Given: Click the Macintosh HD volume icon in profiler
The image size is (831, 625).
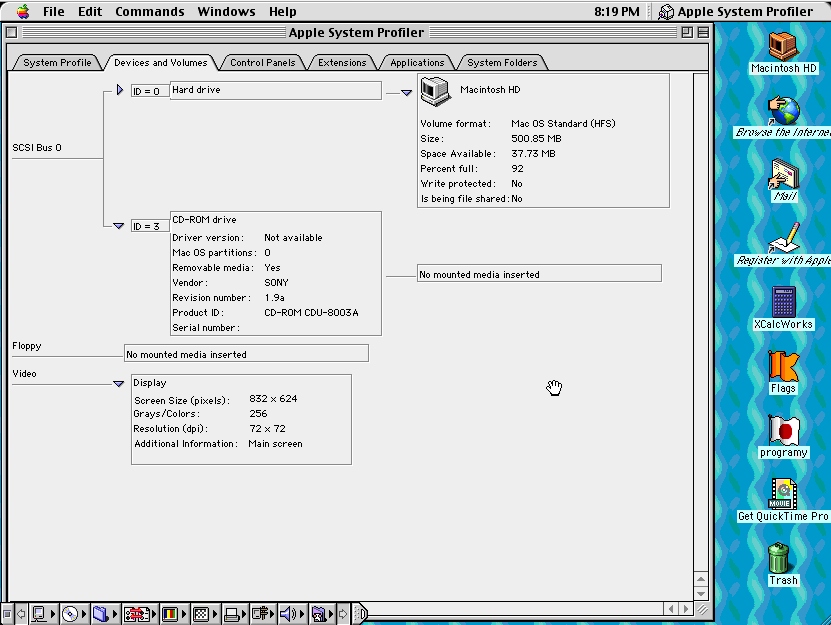Looking at the screenshot, I should pyautogui.click(x=436, y=91).
